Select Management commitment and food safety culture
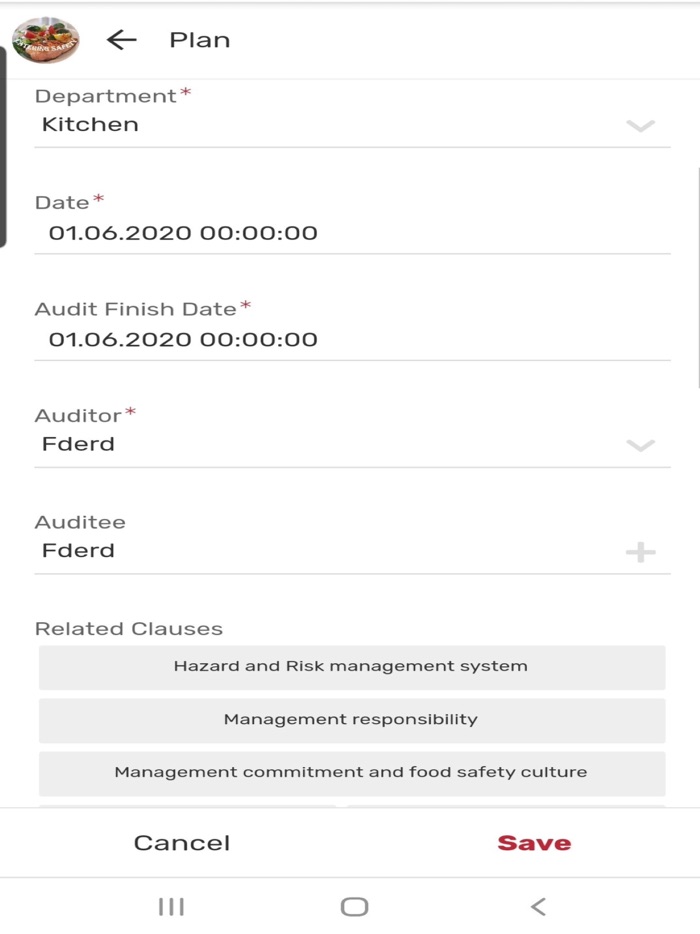This screenshot has width=700, height=934. 350,772
